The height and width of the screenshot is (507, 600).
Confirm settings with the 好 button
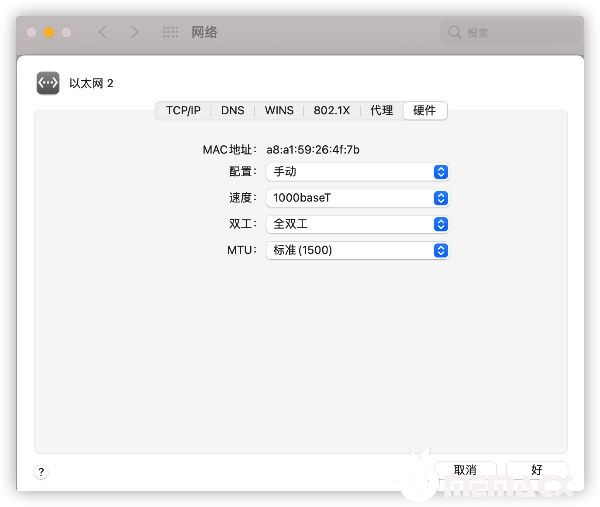click(537, 470)
